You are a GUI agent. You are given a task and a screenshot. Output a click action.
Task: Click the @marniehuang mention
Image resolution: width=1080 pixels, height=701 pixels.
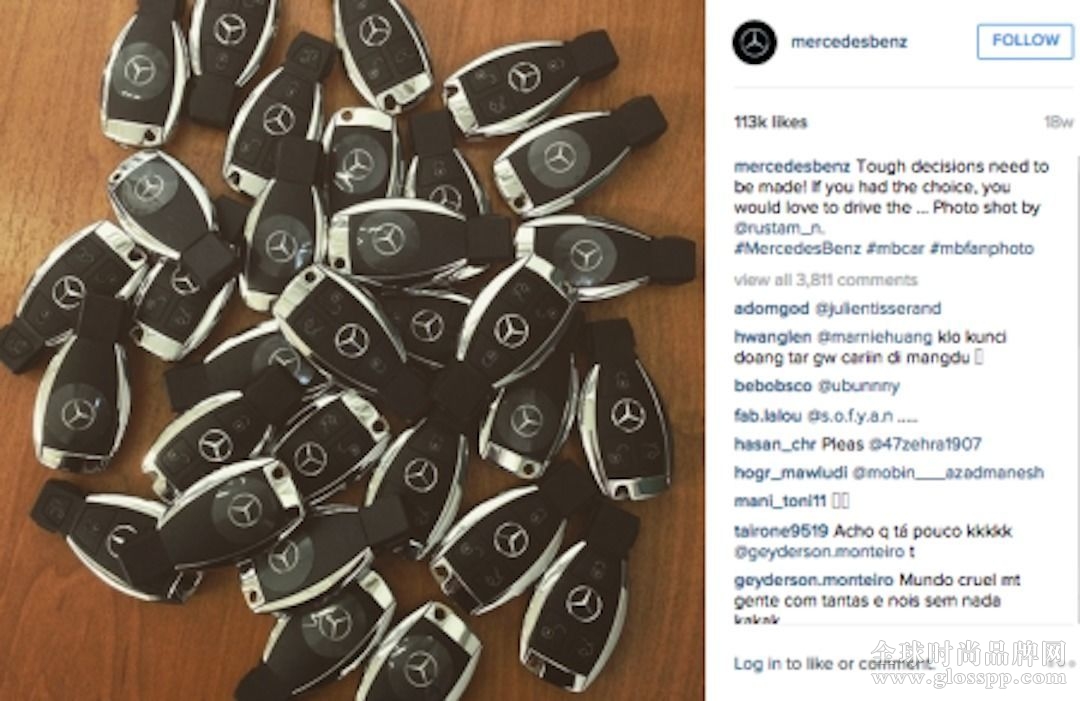coord(875,337)
